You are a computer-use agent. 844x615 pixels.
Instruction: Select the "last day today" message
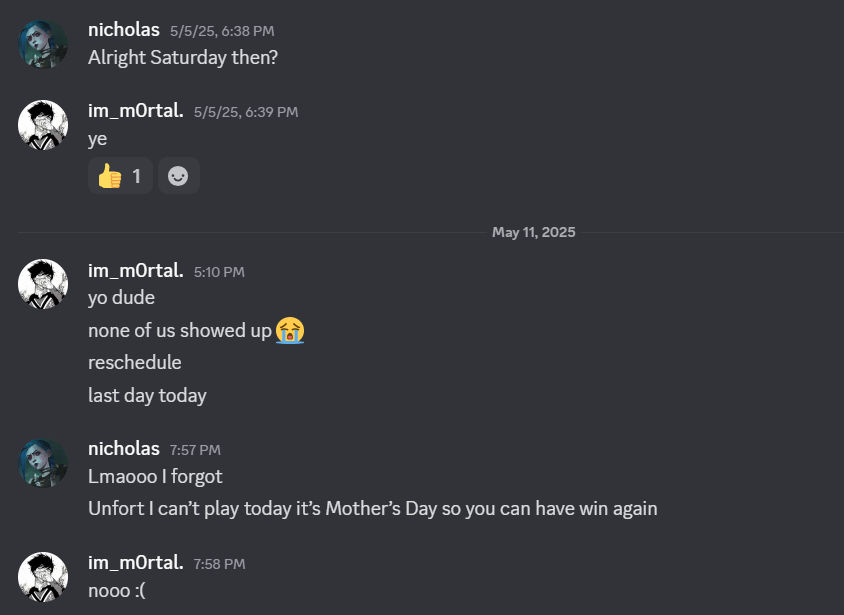coord(147,395)
